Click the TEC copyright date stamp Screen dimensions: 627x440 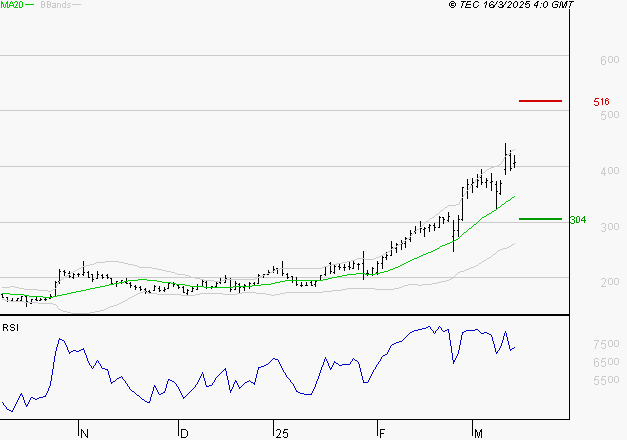click(x=511, y=5)
